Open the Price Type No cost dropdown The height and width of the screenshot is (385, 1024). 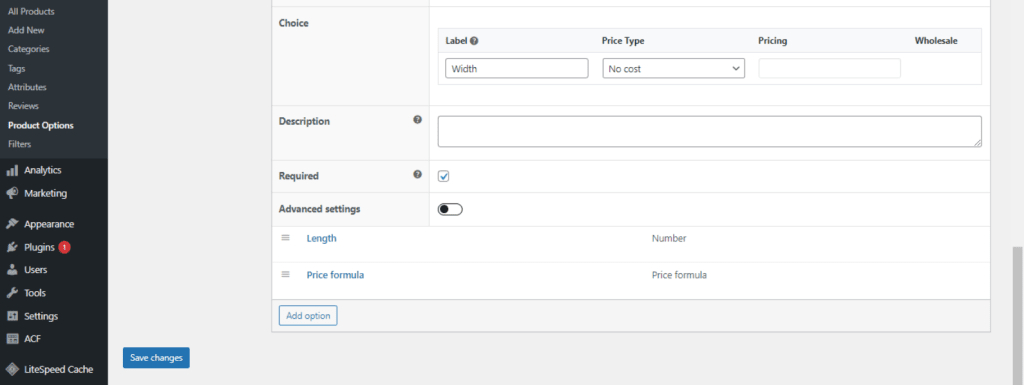(x=673, y=68)
